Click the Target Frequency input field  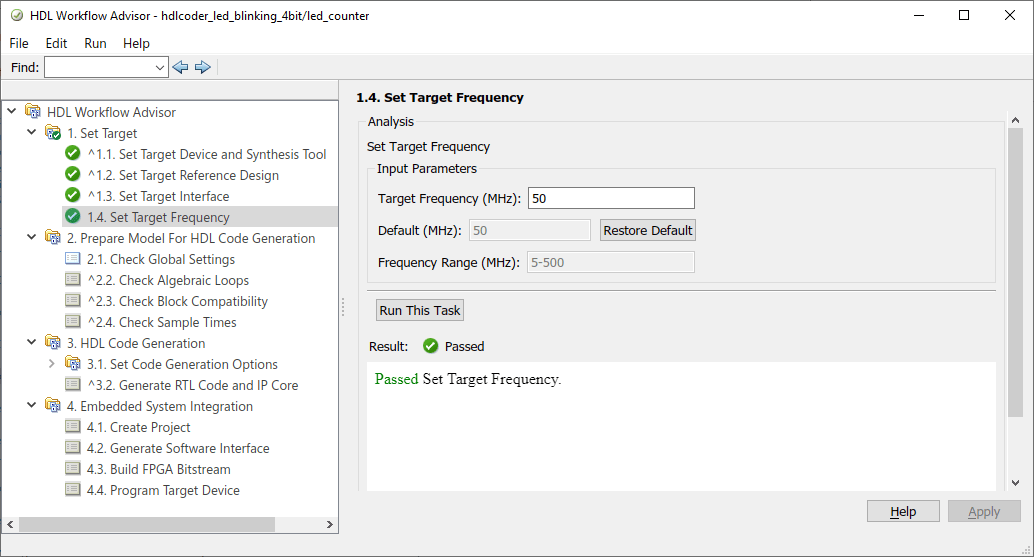tap(611, 199)
